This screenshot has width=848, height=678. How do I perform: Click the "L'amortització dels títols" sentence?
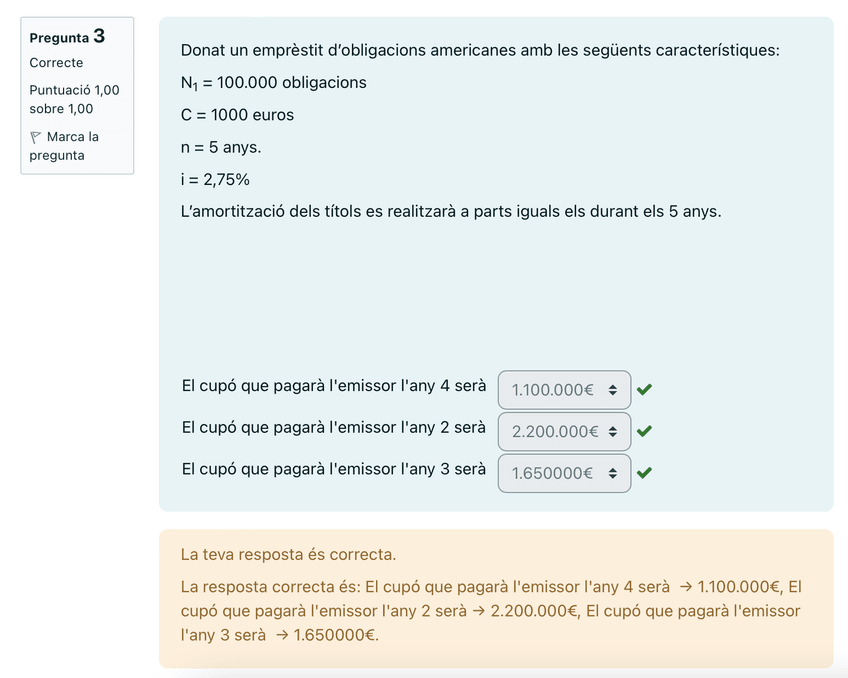click(x=450, y=212)
